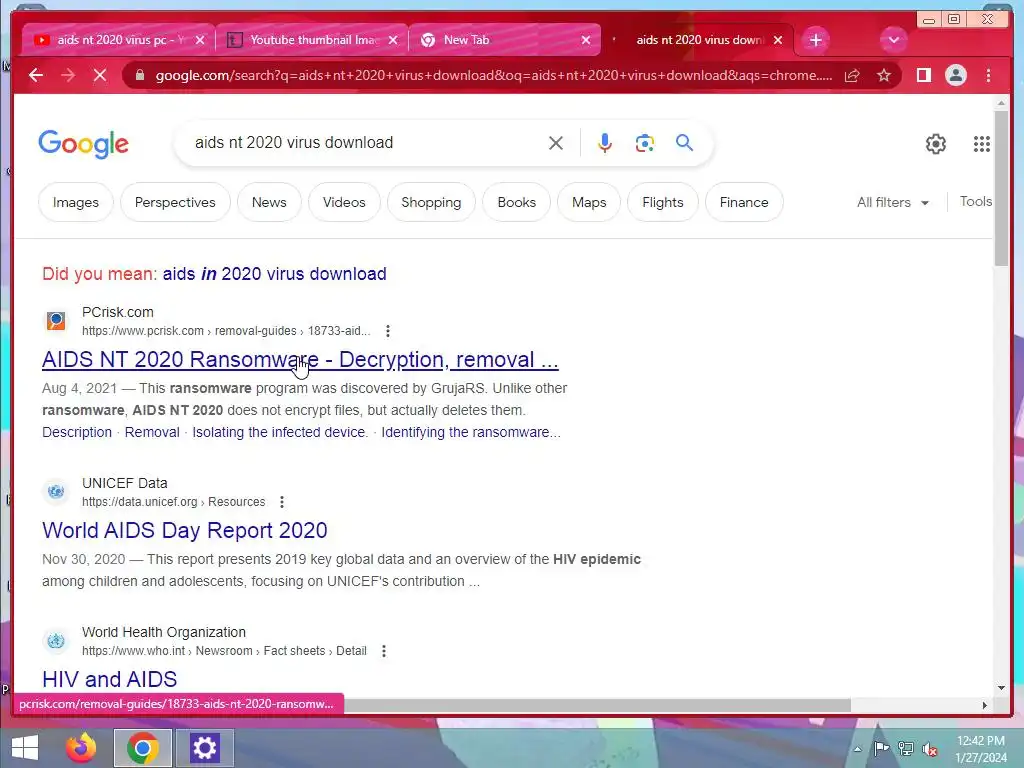Click inside the Google search field

[x=366, y=143]
